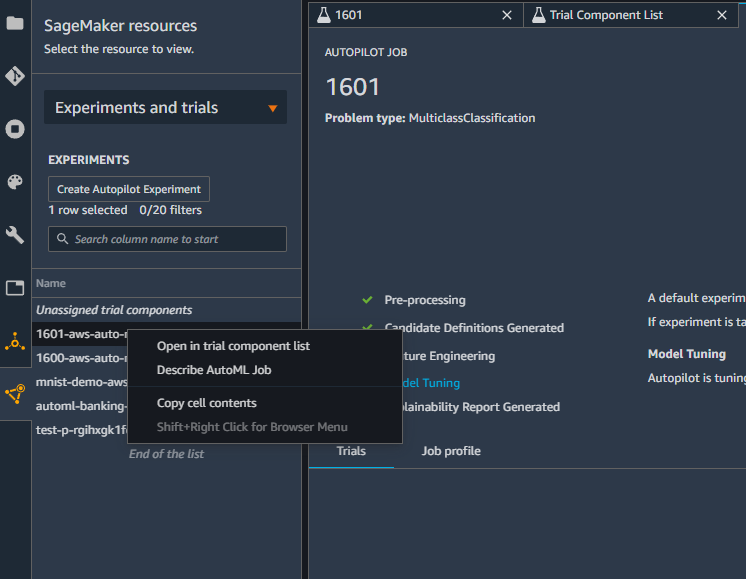This screenshot has width=747, height=579.
Task: Click the Feature Engineering step label
Action: pyautogui.click(x=449, y=356)
